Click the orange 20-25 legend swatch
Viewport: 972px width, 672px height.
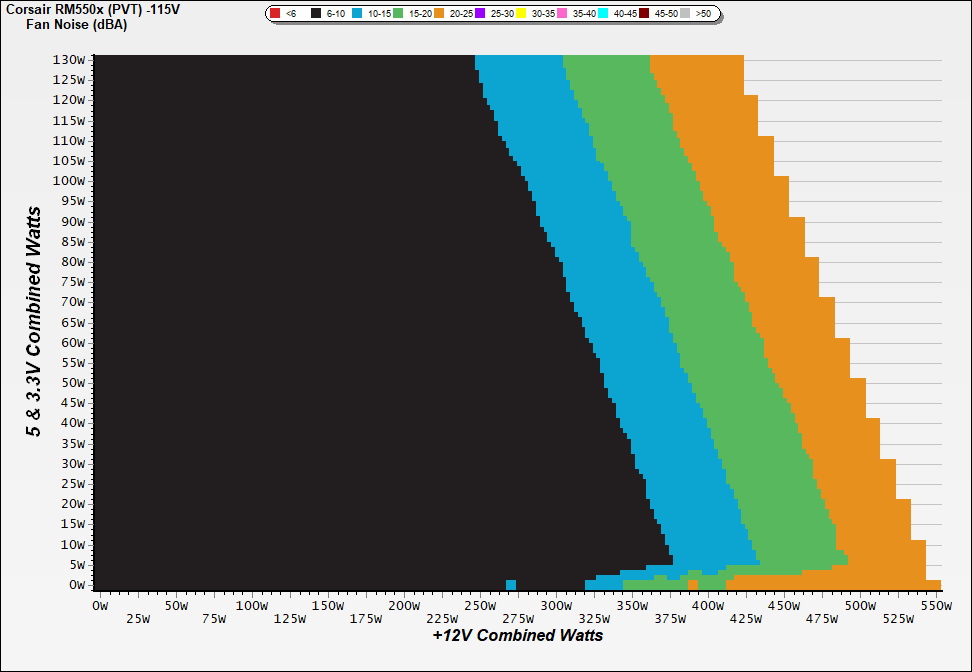click(x=439, y=14)
